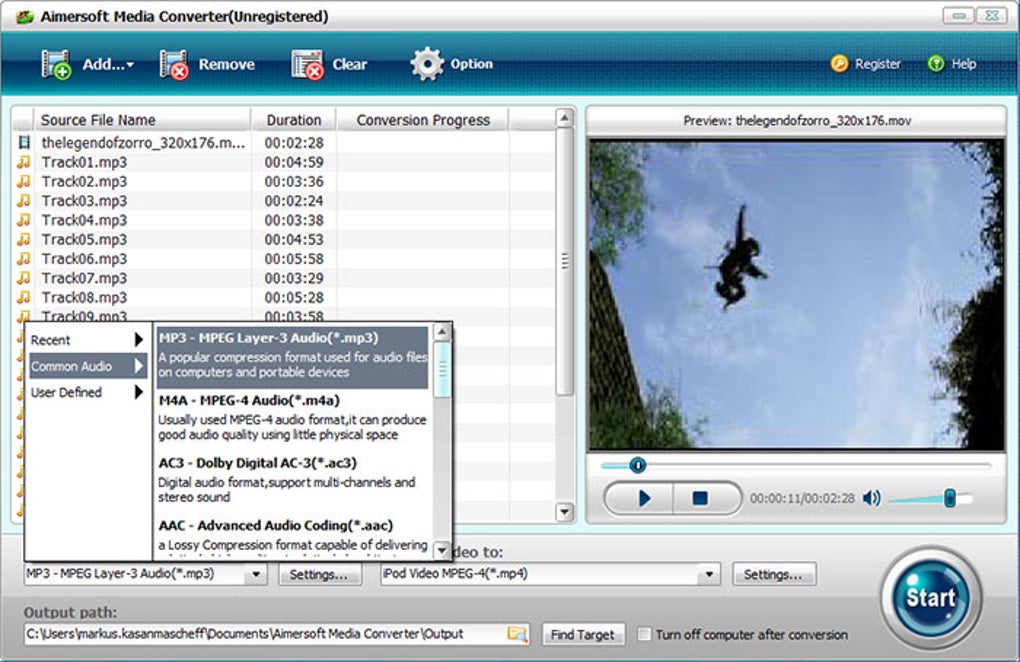Click file list scroll up arrow

(x=565, y=118)
